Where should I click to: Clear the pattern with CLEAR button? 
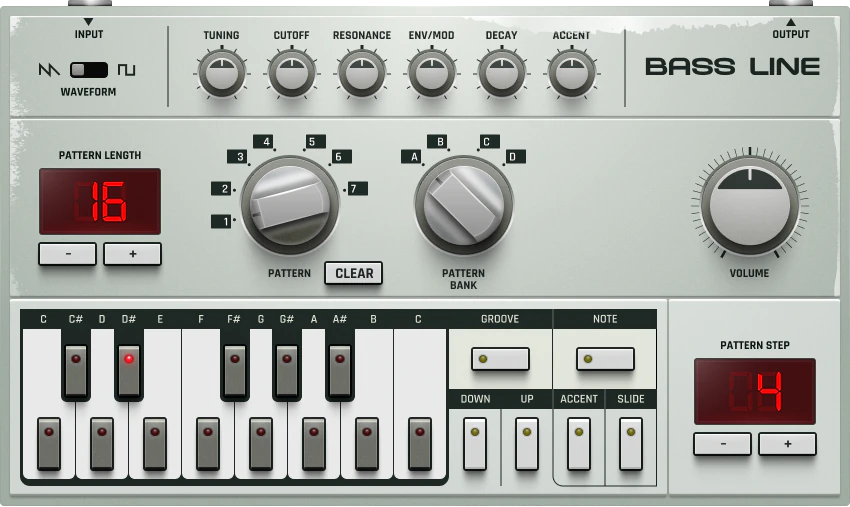tap(353, 273)
